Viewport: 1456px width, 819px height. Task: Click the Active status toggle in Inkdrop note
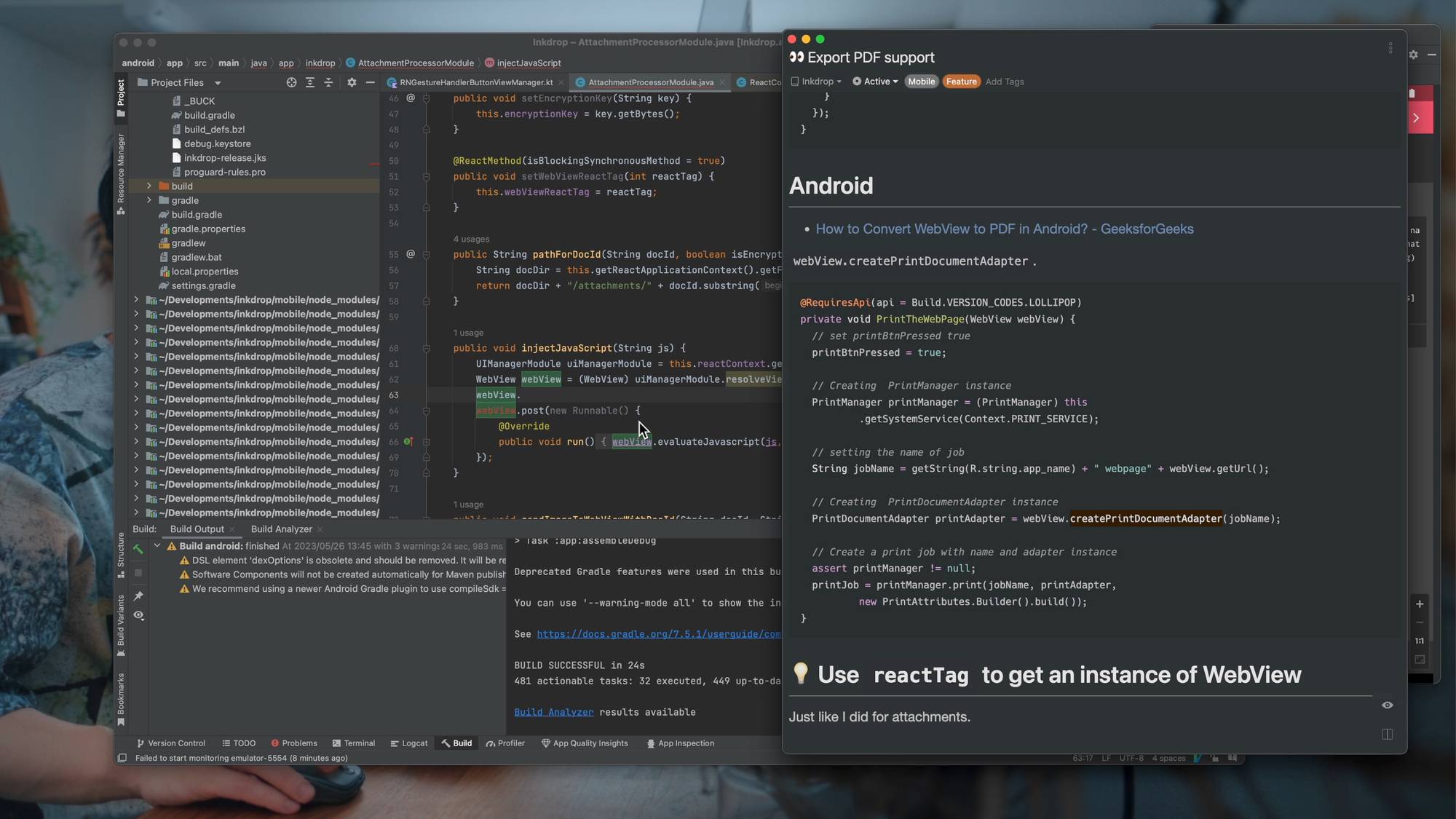point(875,82)
